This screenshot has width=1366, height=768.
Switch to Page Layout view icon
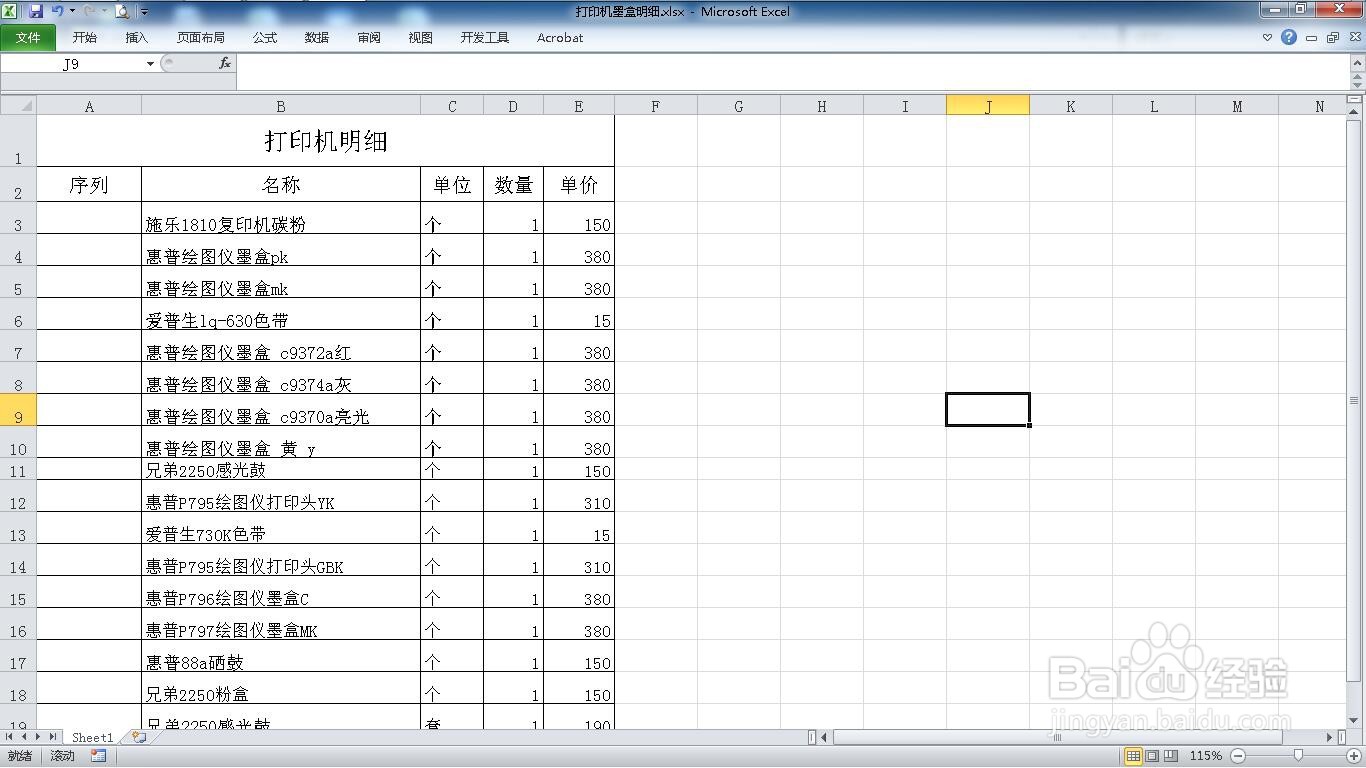point(1152,756)
